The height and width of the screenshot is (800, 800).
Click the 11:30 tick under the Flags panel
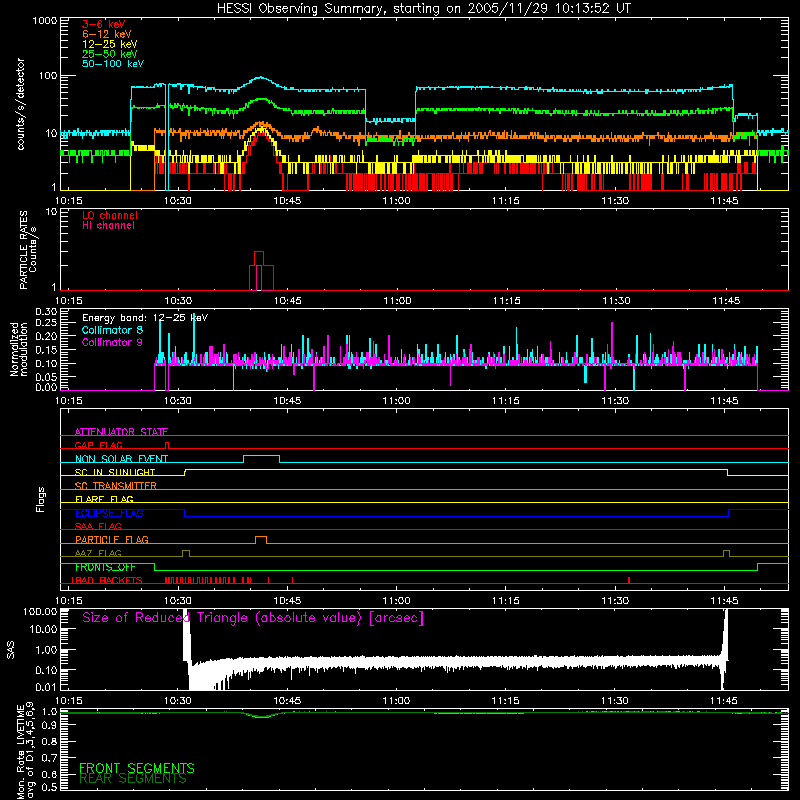[615, 601]
